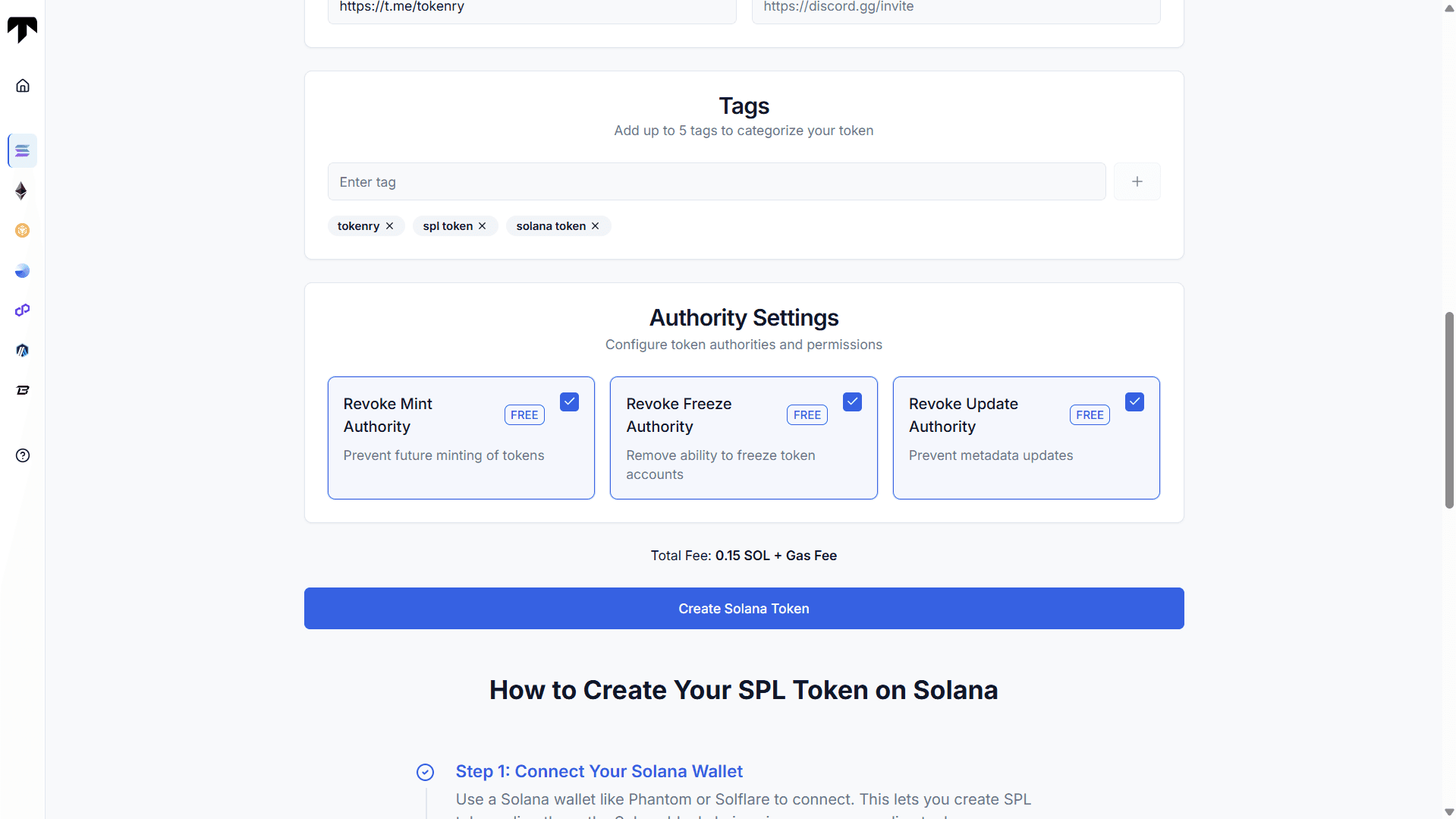
Task: Select the Polygon chain icon
Action: (x=22, y=310)
